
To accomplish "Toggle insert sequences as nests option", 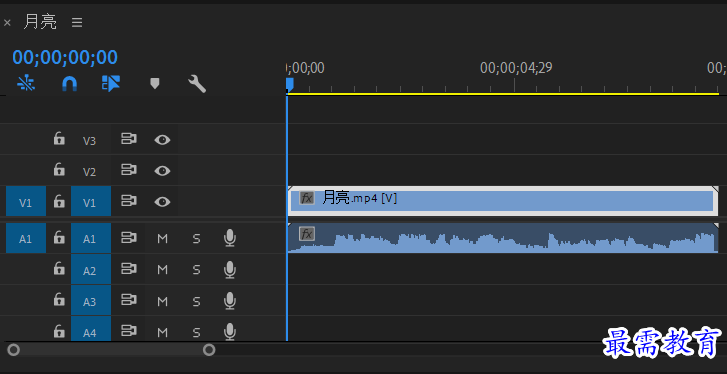I will pos(26,83).
